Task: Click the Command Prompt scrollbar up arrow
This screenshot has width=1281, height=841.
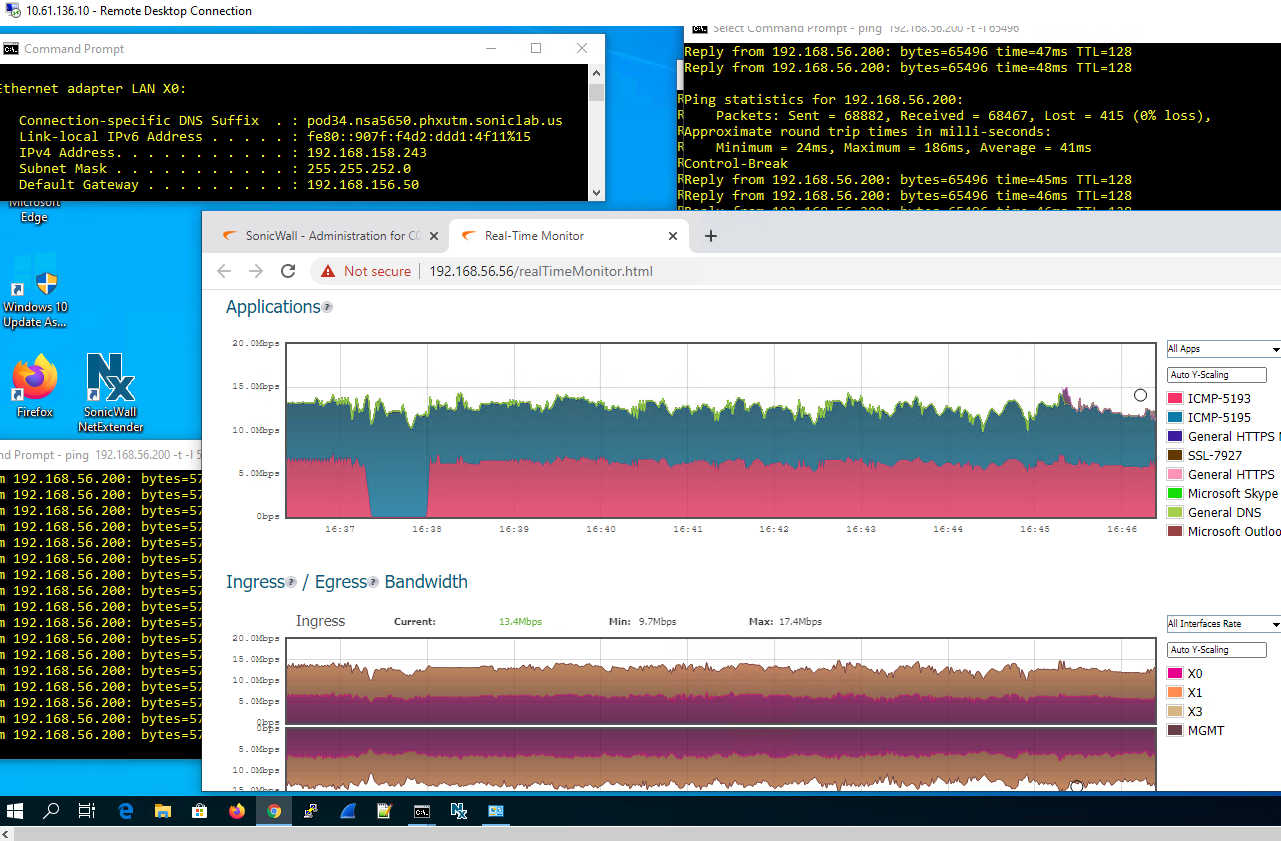Action: [596, 74]
